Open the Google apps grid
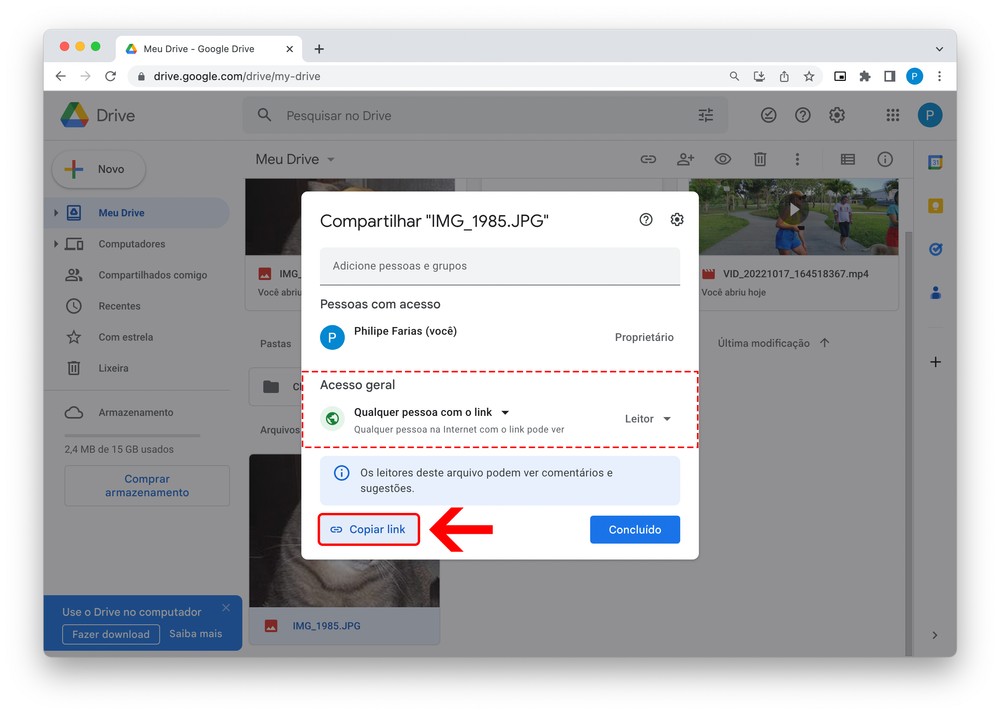The width and height of the screenshot is (1000, 714). pyautogui.click(x=893, y=115)
